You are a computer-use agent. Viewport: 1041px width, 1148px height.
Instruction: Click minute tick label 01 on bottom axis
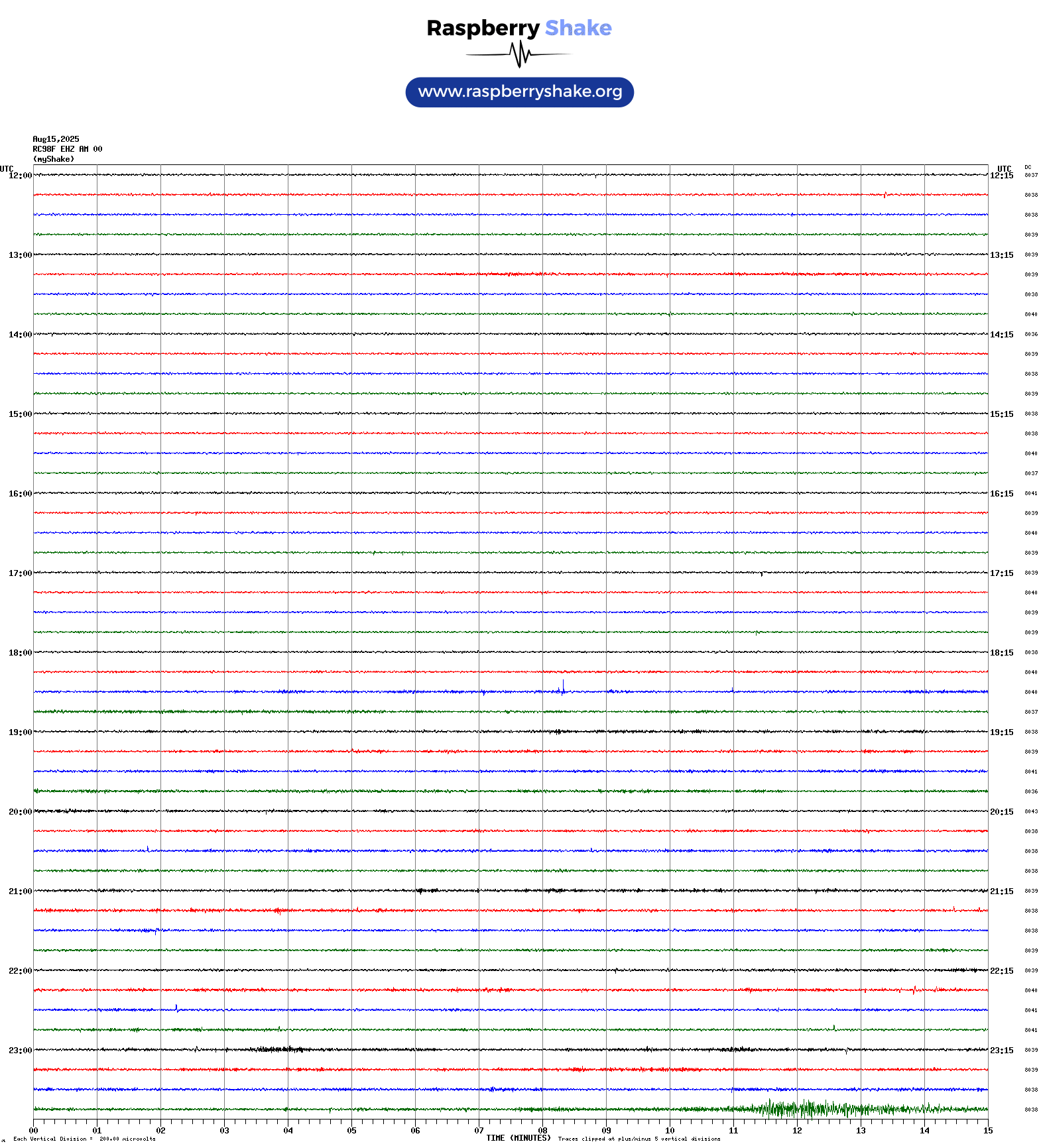point(97,1131)
